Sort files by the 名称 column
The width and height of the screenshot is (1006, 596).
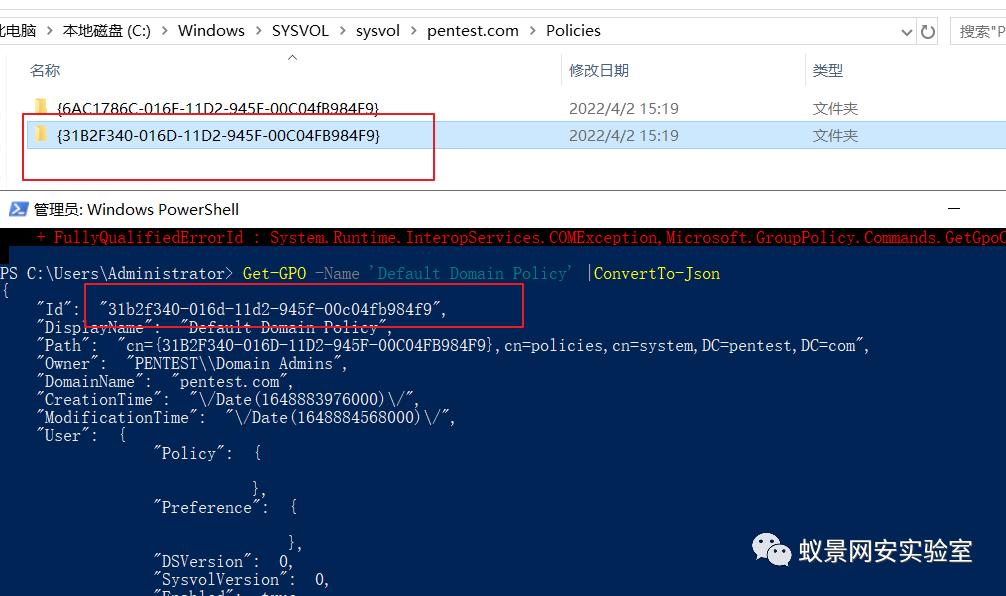tap(45, 70)
